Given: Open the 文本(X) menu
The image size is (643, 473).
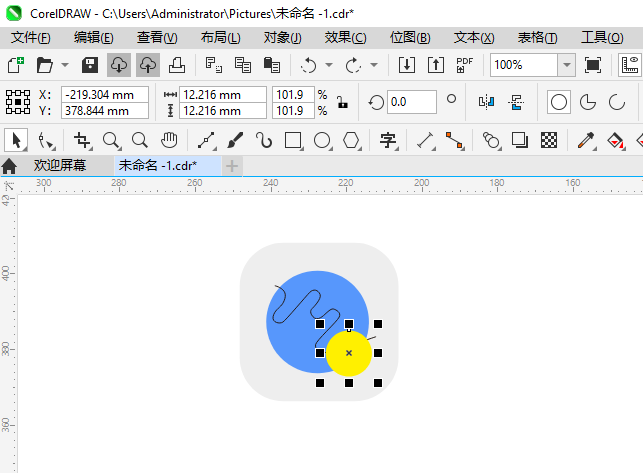Looking at the screenshot, I should coord(474,38).
